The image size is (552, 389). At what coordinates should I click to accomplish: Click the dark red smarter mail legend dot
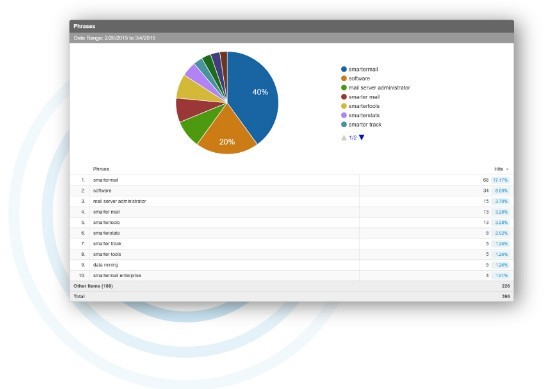[x=344, y=97]
